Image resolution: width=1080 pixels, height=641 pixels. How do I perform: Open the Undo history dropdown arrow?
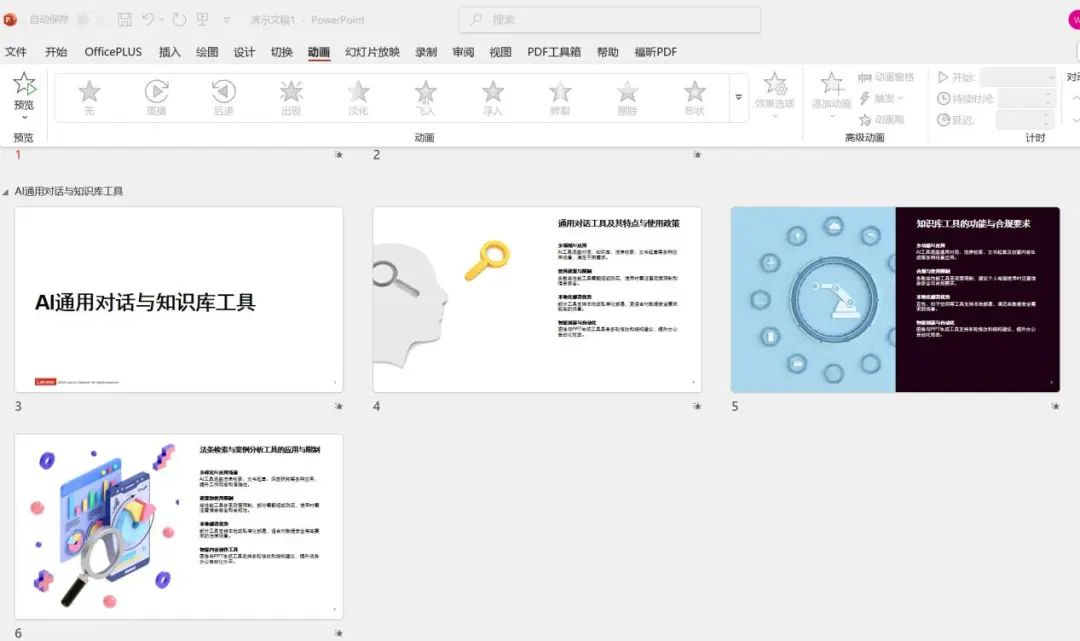point(162,19)
